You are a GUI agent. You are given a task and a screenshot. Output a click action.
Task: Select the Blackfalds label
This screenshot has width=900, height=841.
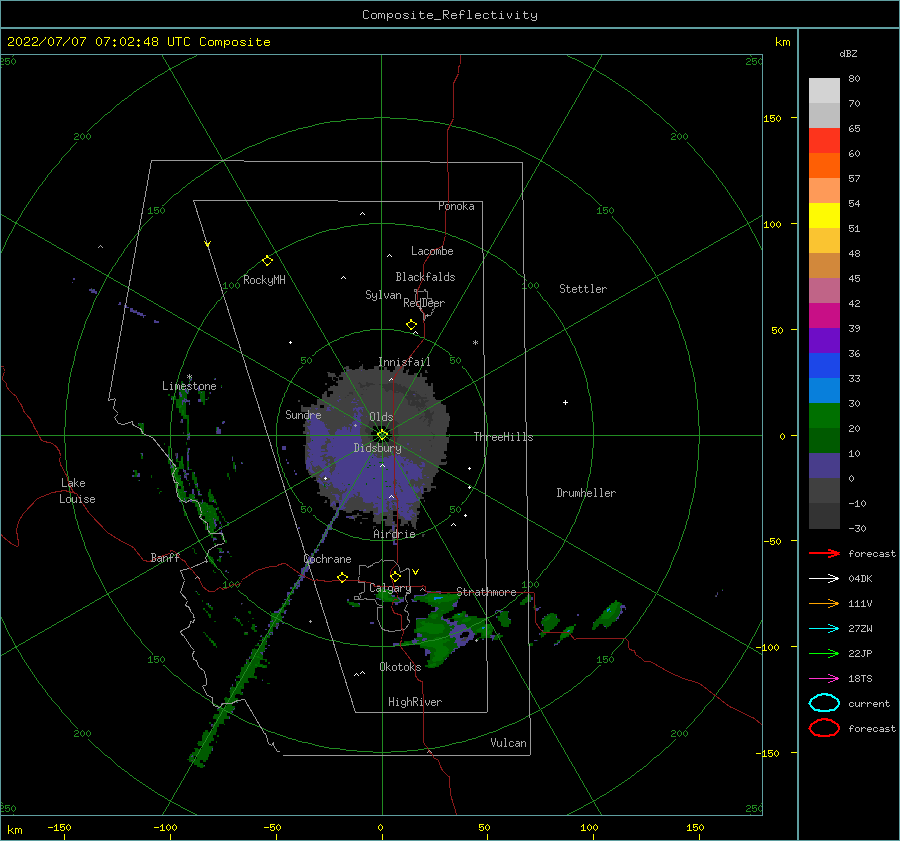click(425, 277)
